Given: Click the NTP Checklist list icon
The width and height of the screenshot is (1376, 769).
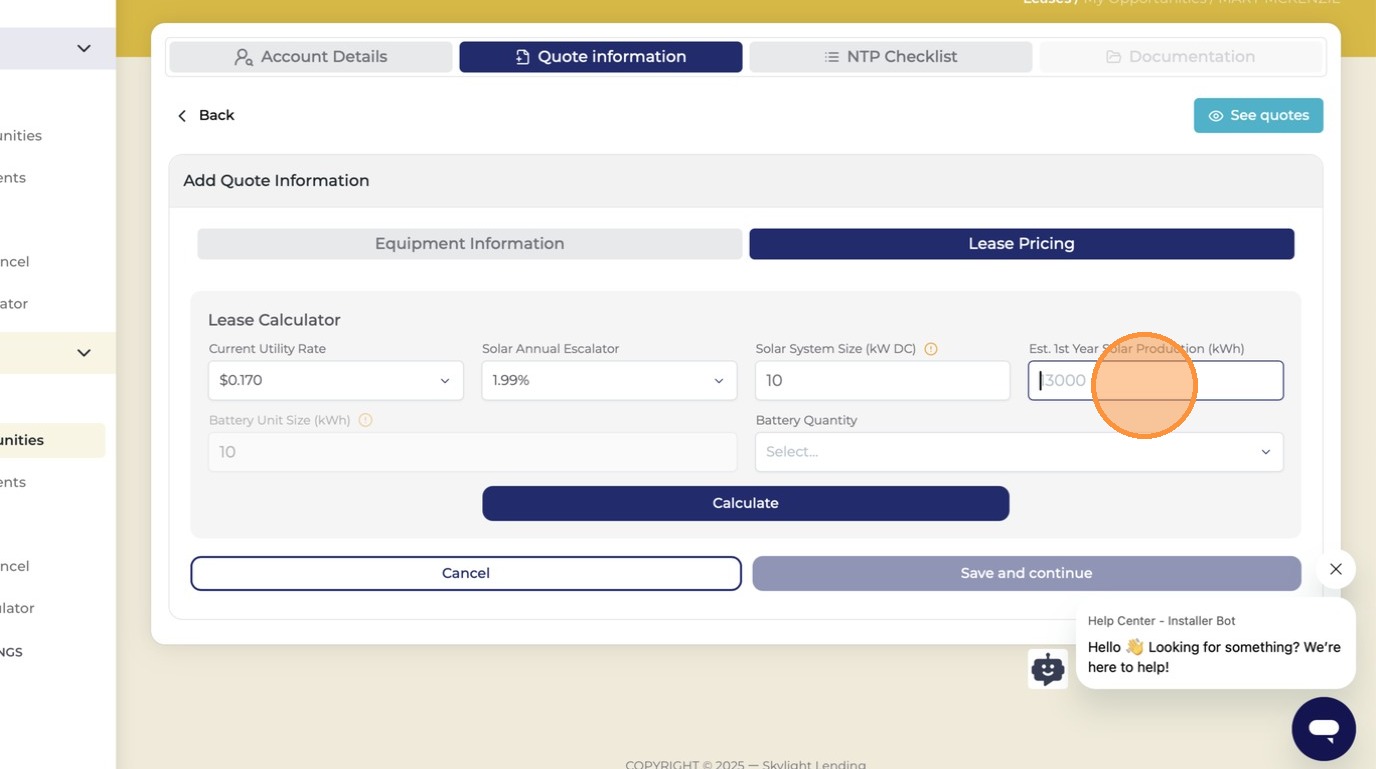Looking at the screenshot, I should (831, 57).
